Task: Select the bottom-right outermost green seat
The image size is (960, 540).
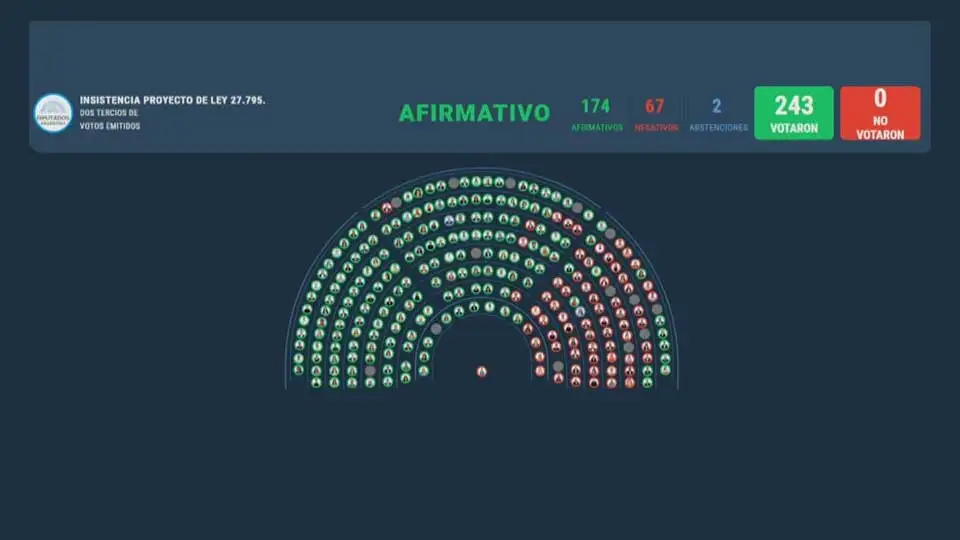Action: [x=665, y=370]
